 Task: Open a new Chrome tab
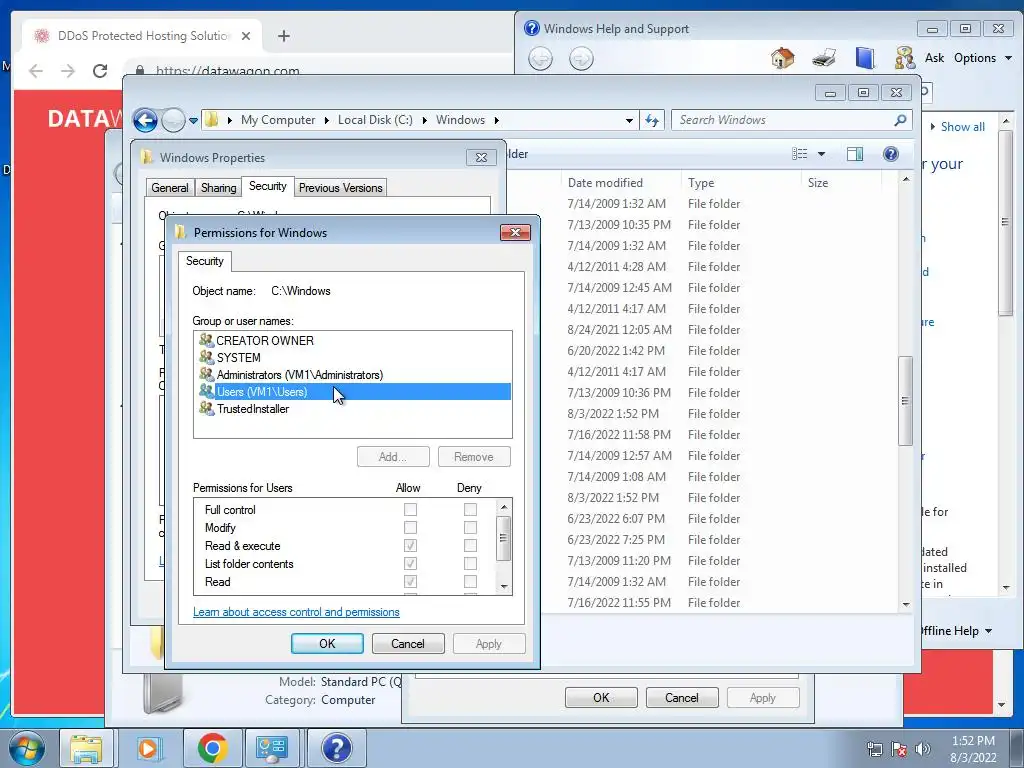pos(283,36)
